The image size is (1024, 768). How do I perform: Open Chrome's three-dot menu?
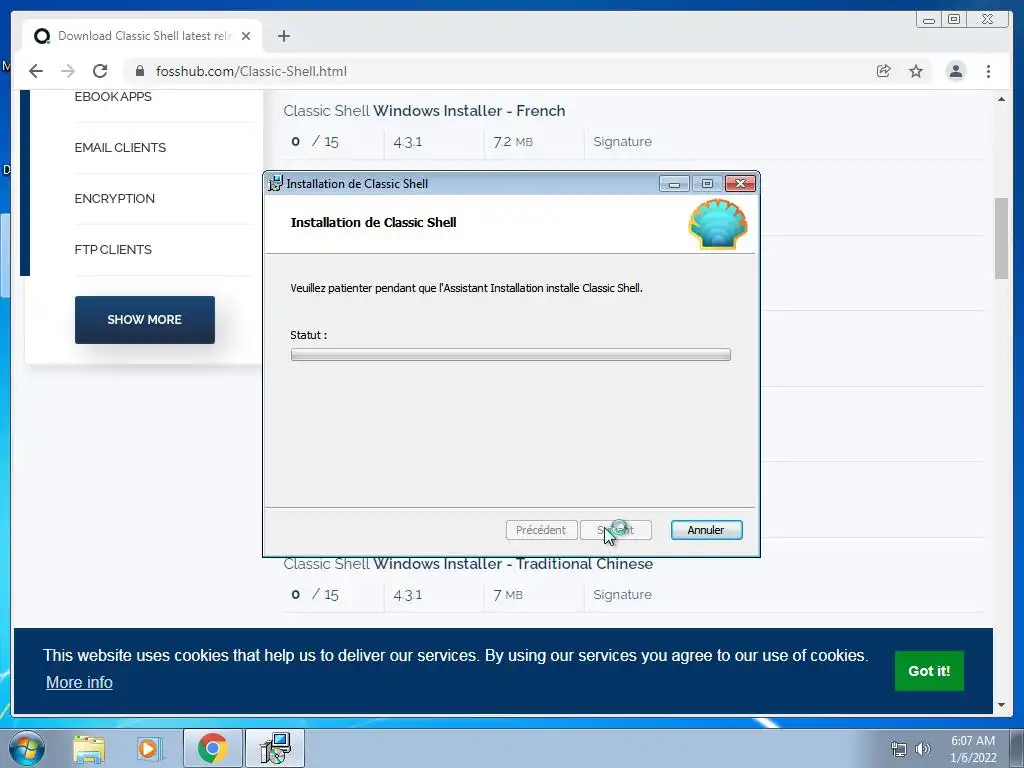point(988,71)
